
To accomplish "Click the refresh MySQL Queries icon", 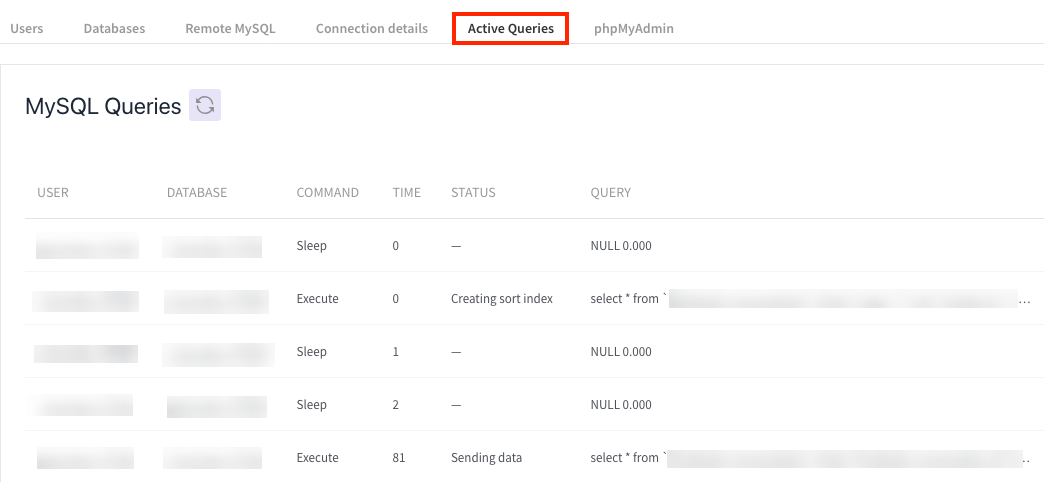I will [205, 106].
